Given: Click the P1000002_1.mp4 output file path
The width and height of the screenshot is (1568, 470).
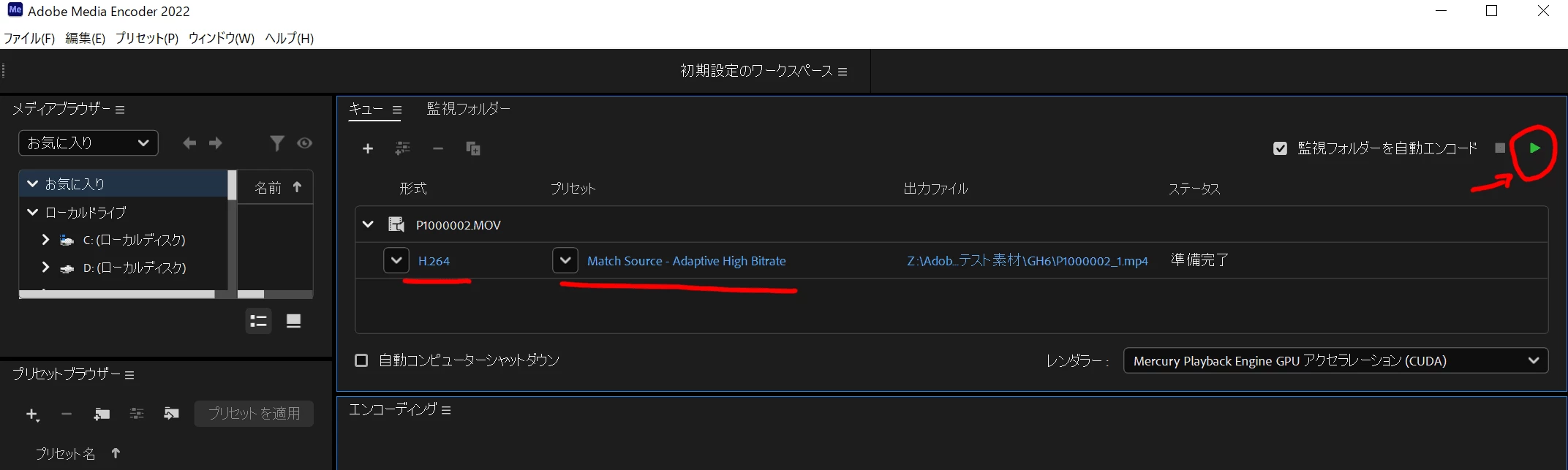Looking at the screenshot, I should coord(1028,261).
